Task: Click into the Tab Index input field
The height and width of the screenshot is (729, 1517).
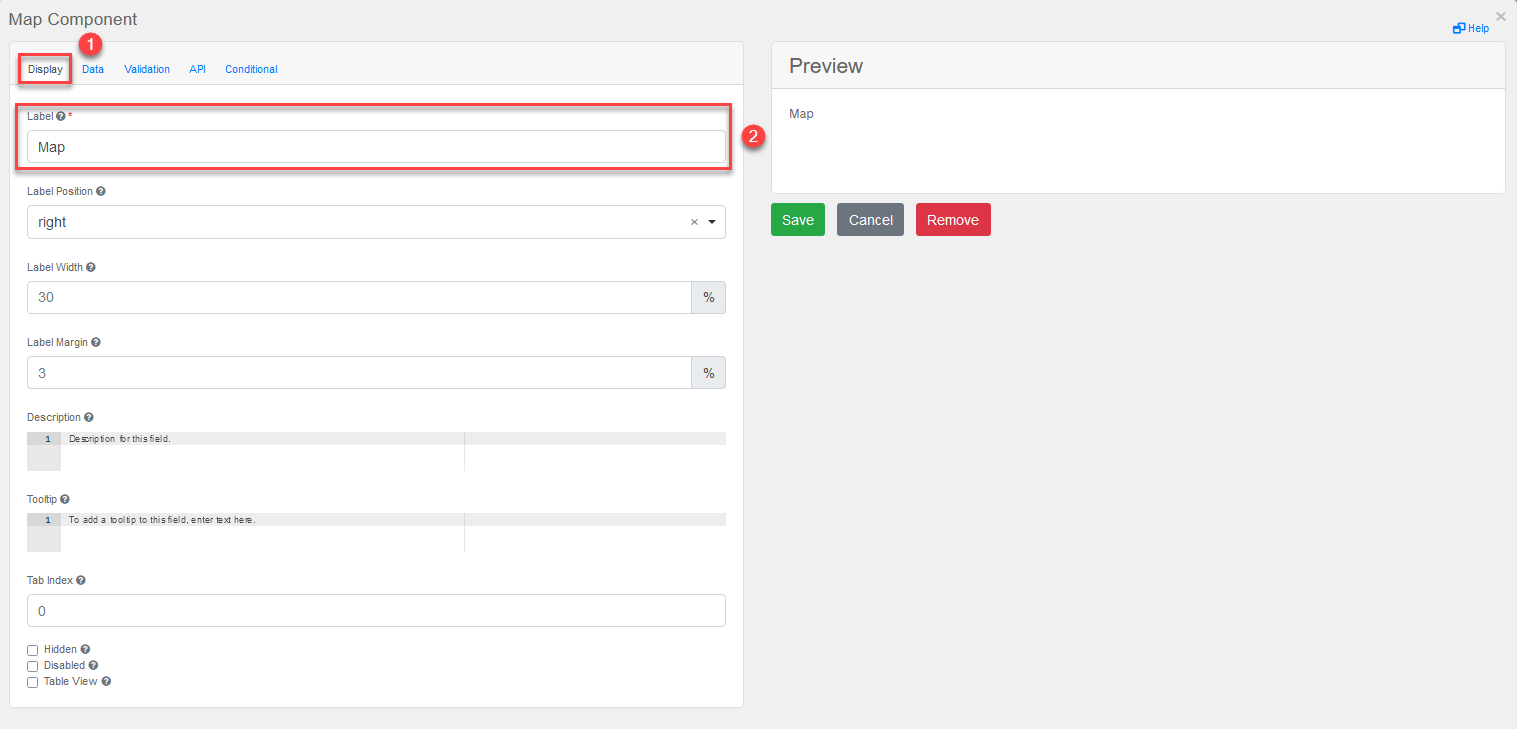Action: pyautogui.click(x=376, y=611)
